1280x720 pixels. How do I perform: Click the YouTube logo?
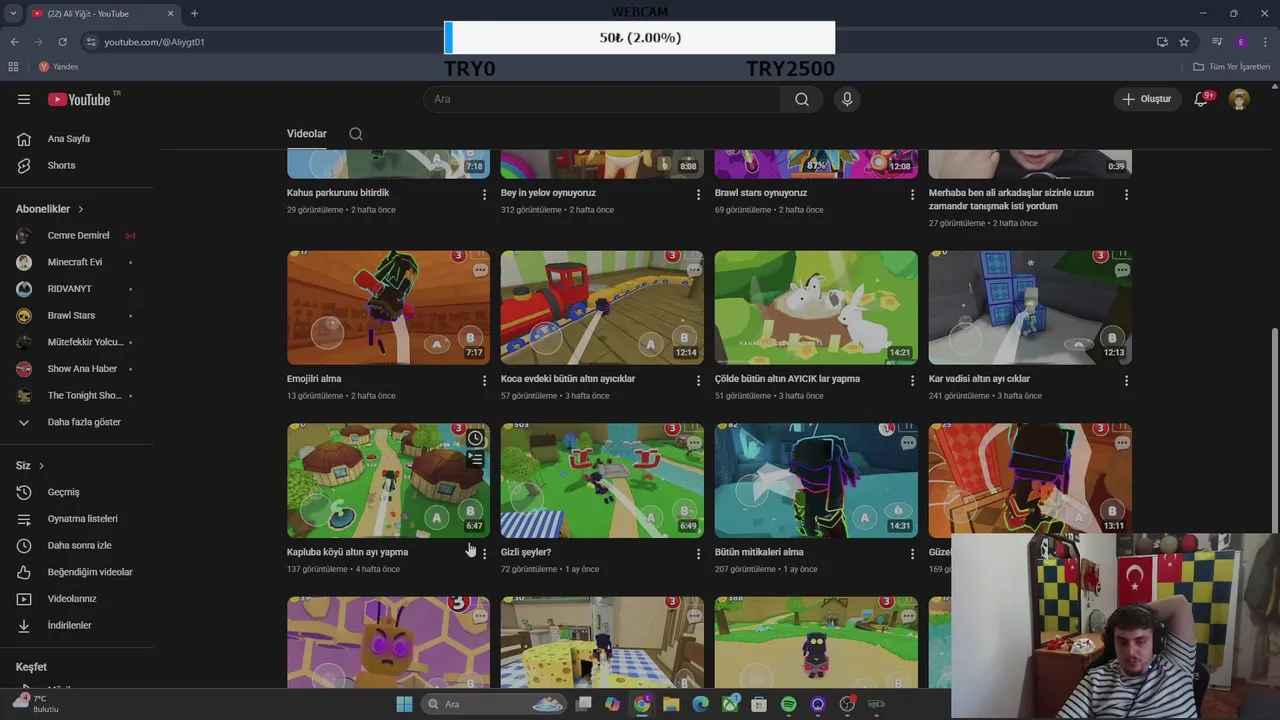coord(80,99)
